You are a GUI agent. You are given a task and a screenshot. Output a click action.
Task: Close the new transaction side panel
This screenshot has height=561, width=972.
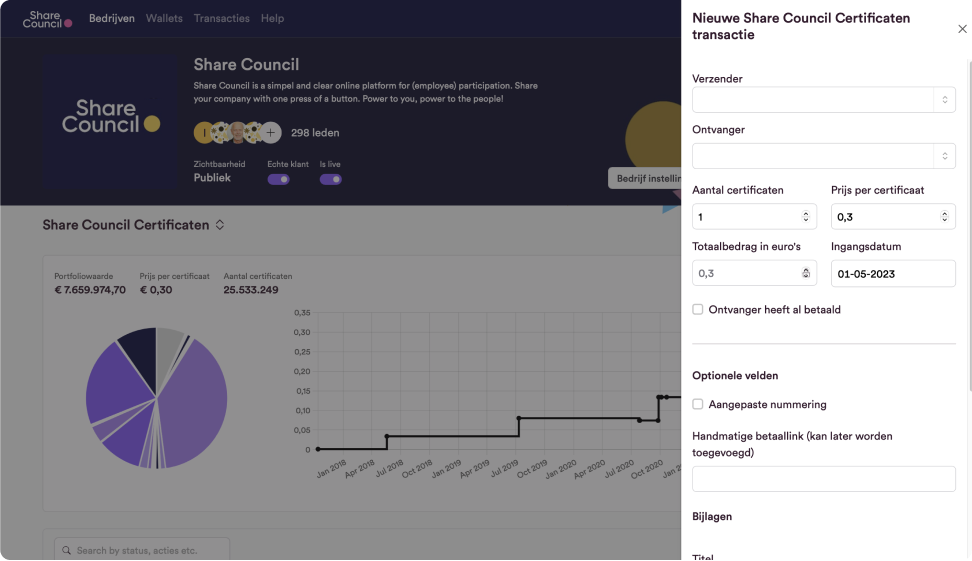pos(962,29)
